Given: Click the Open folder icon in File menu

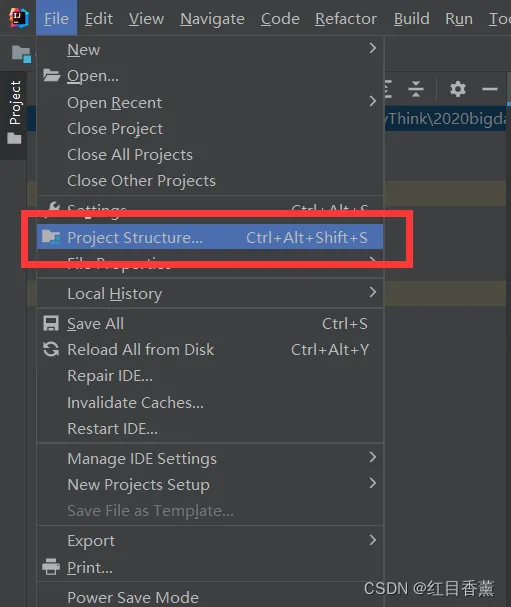Looking at the screenshot, I should pyautogui.click(x=51, y=75).
